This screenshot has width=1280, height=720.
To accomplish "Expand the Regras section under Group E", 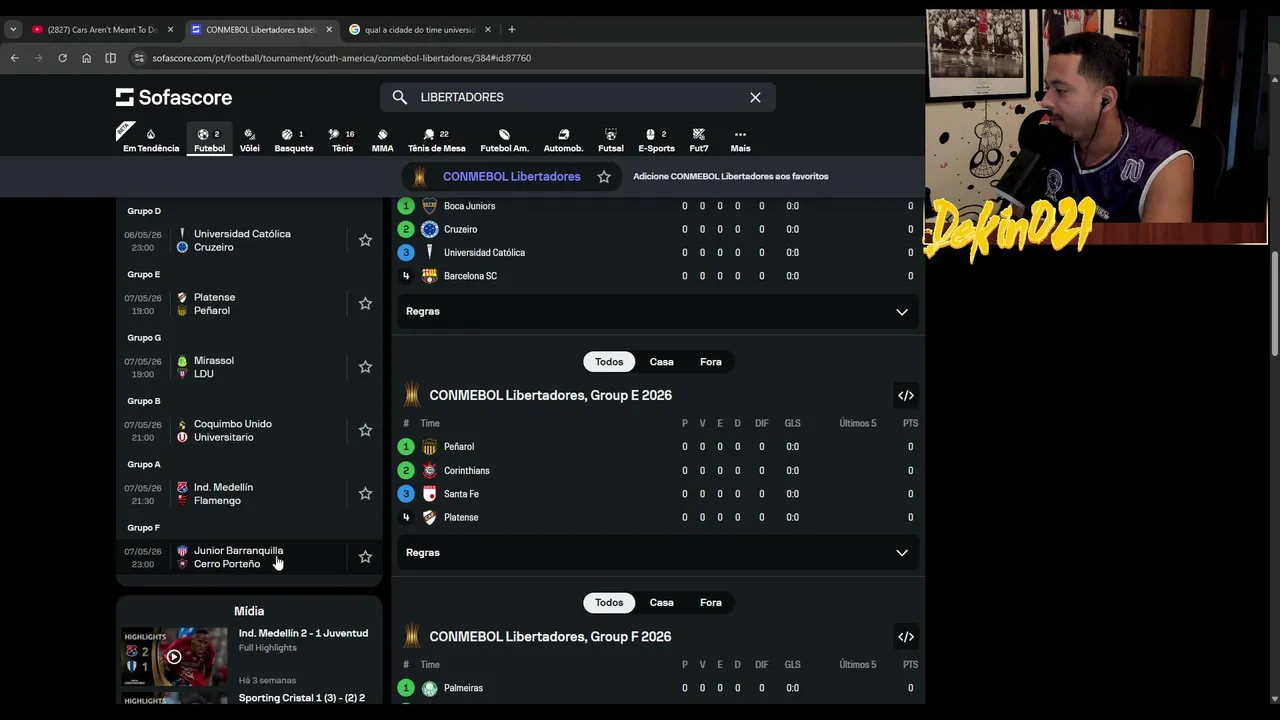I will pos(657,552).
